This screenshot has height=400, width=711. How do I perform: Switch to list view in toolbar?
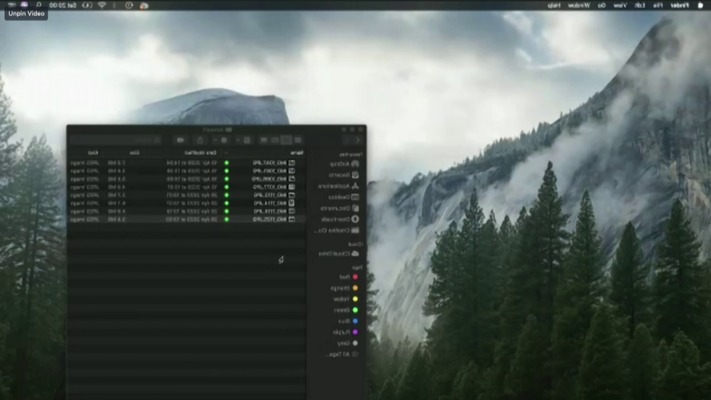[286, 140]
